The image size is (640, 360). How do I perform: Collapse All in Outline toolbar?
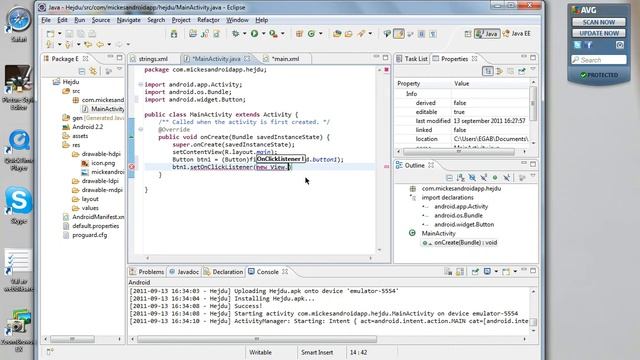[449, 178]
